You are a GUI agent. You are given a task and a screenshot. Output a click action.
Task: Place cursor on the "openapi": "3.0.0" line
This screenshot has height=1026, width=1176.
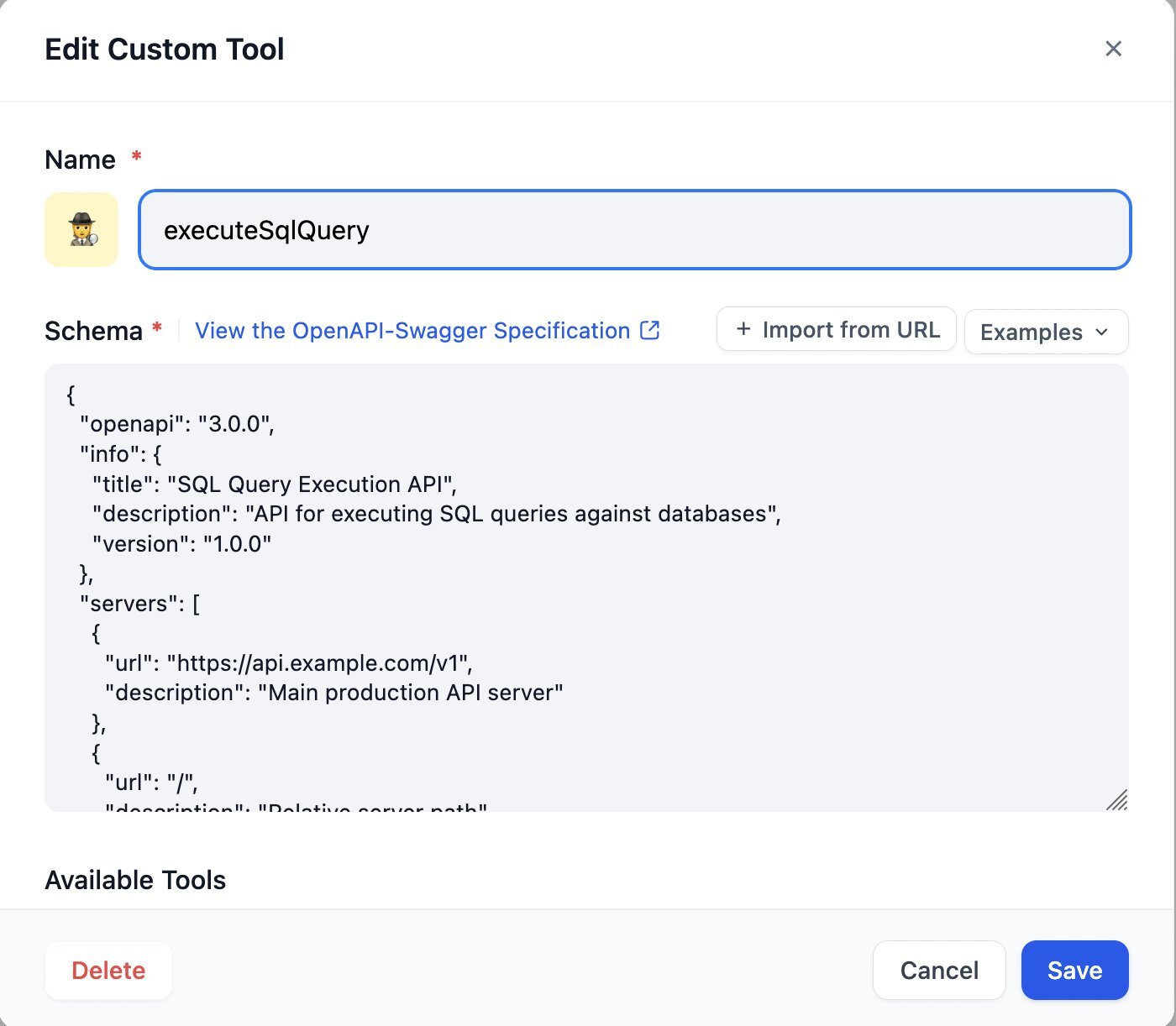[x=177, y=424]
